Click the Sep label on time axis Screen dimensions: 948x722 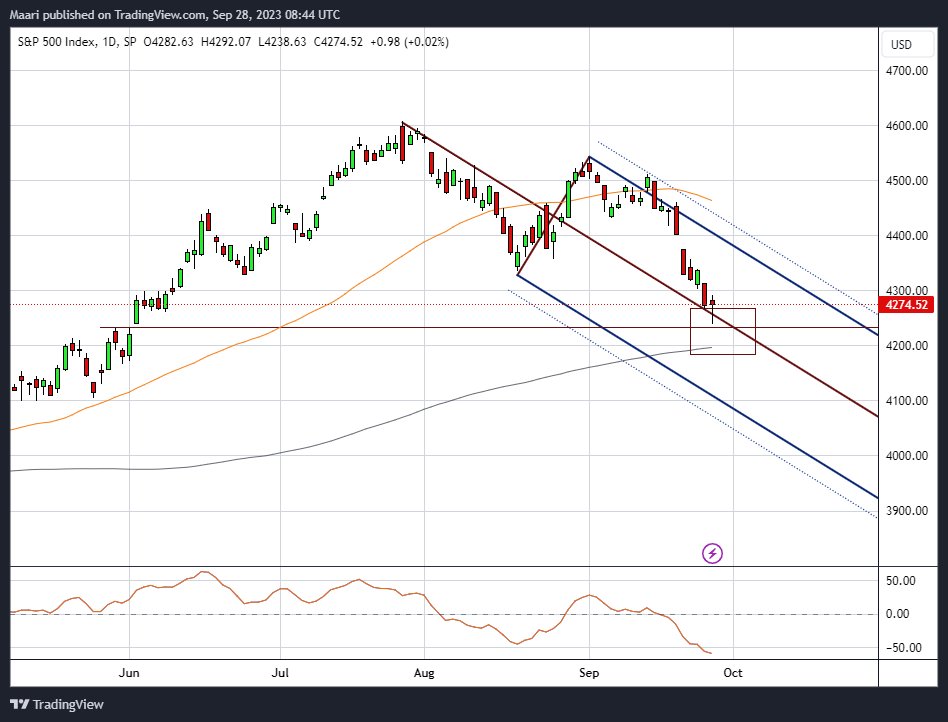click(x=589, y=673)
